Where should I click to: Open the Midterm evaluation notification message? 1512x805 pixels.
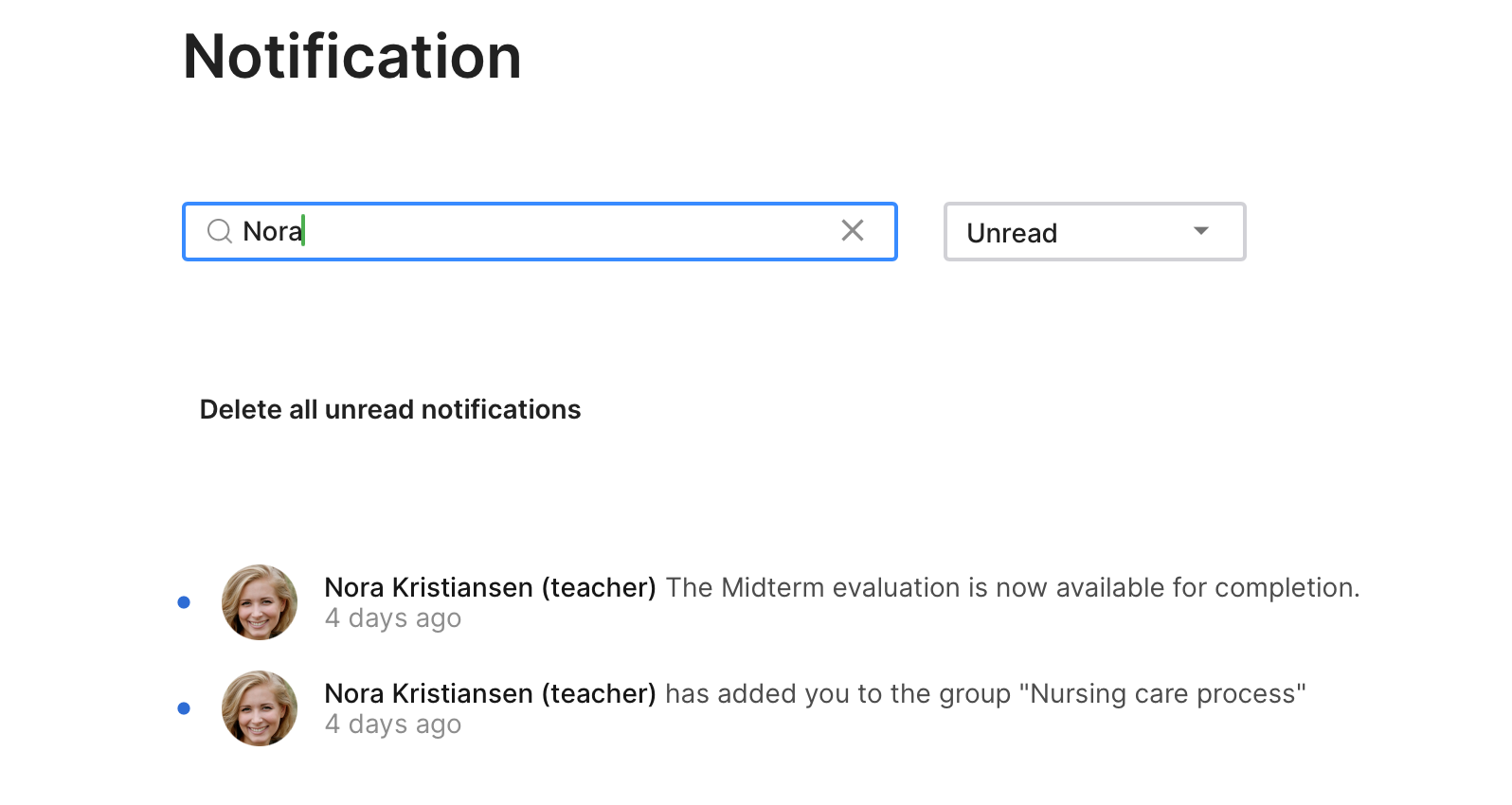coord(1012,588)
